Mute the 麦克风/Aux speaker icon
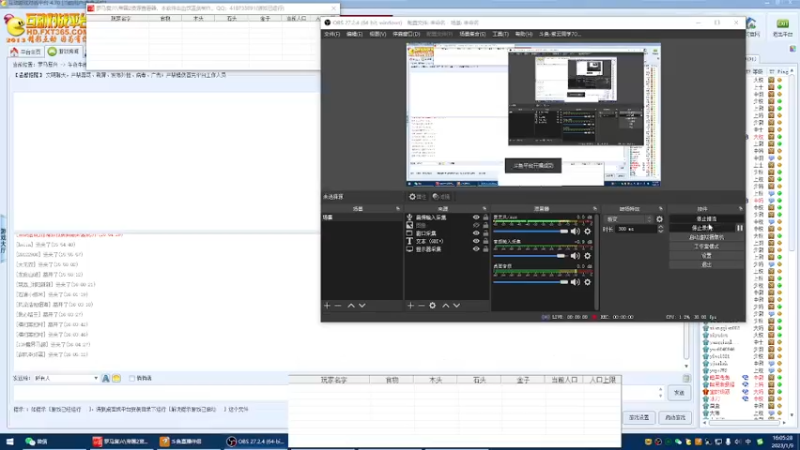This screenshot has width=800, height=450. [576, 231]
